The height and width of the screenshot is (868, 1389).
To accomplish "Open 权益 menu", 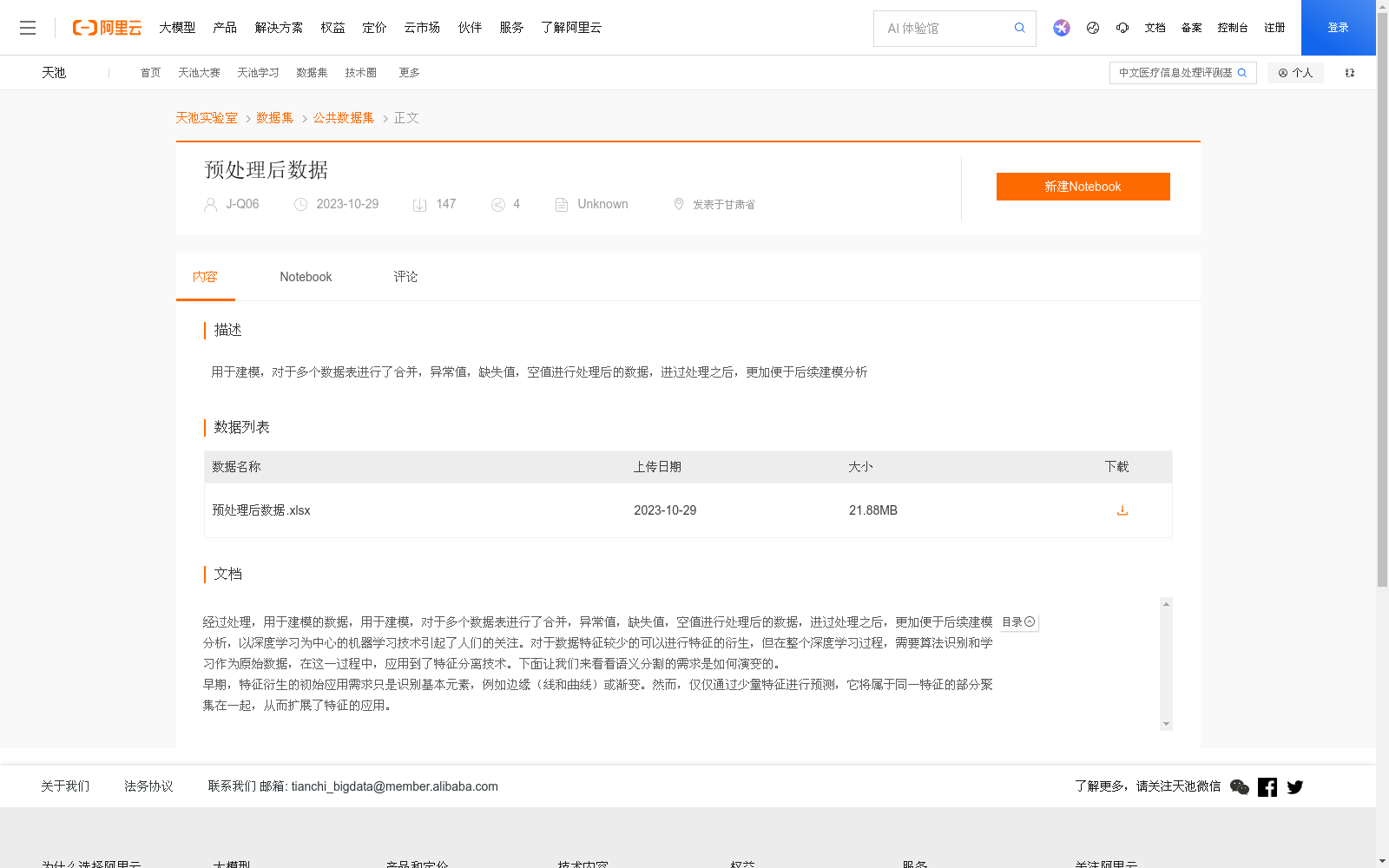I will tap(332, 28).
